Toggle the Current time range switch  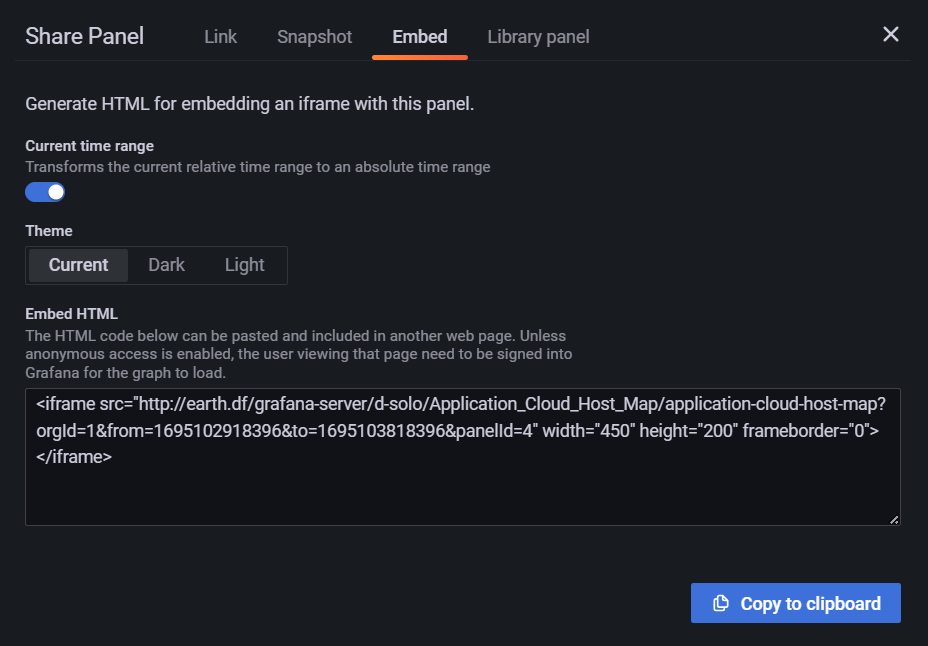pos(45,192)
